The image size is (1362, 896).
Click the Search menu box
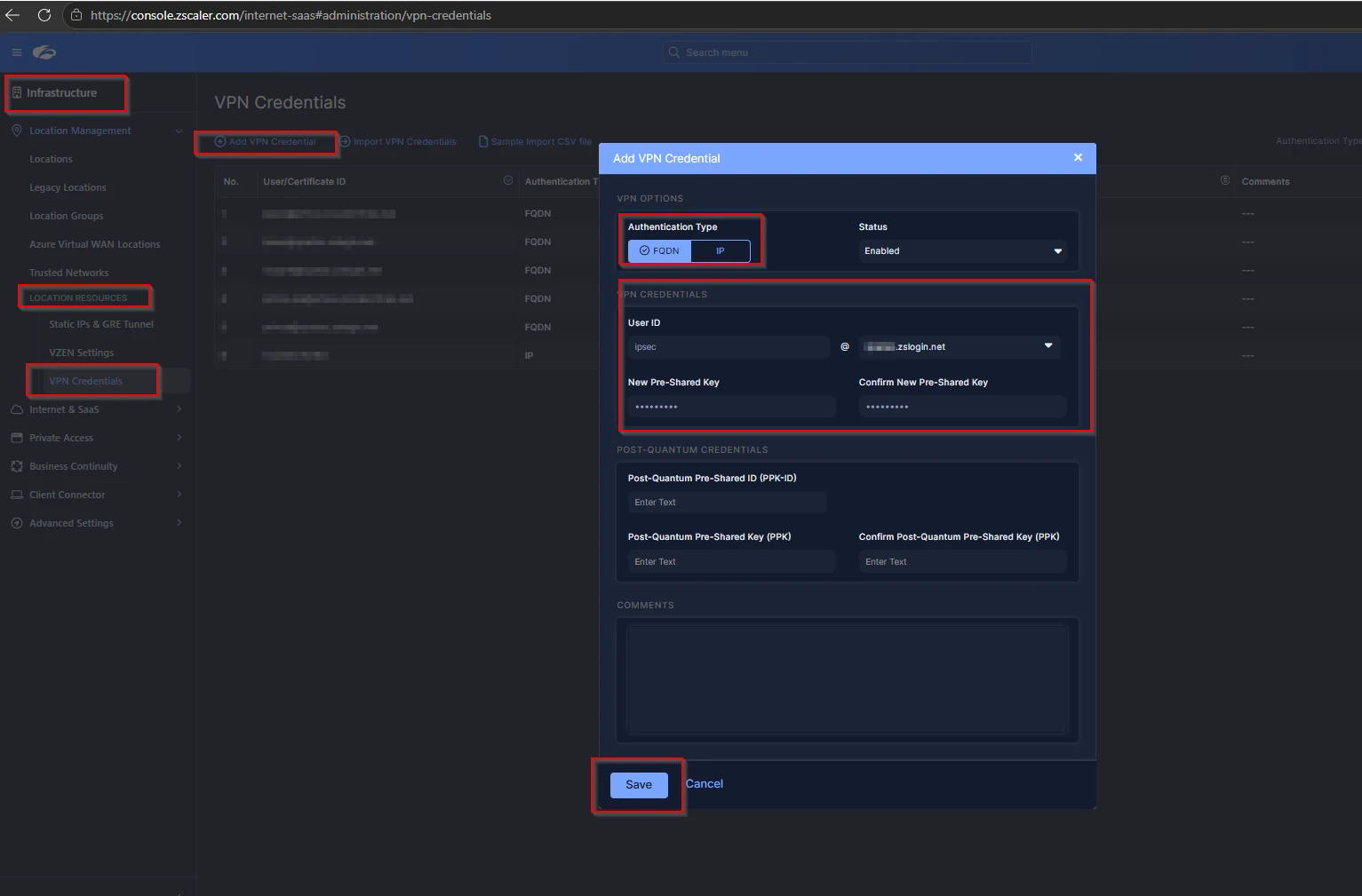coord(848,52)
